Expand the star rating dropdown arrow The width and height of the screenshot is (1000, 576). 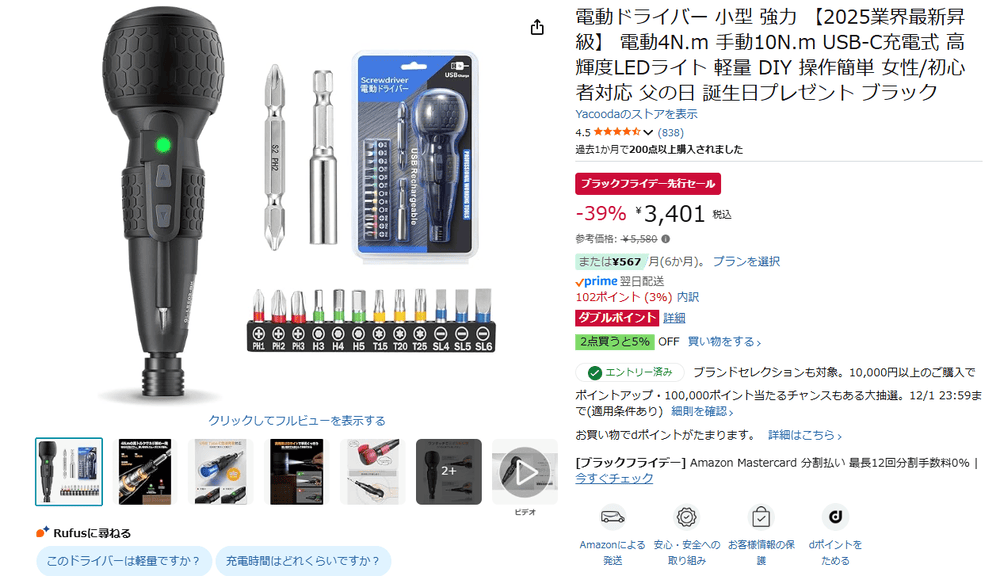pyautogui.click(x=648, y=133)
